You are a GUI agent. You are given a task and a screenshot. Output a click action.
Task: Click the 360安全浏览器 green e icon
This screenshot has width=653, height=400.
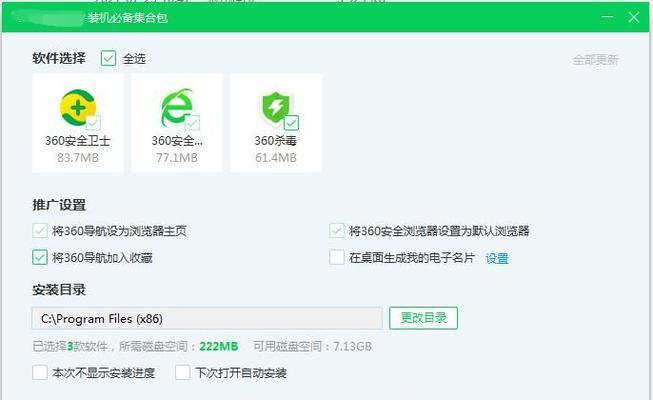177,108
